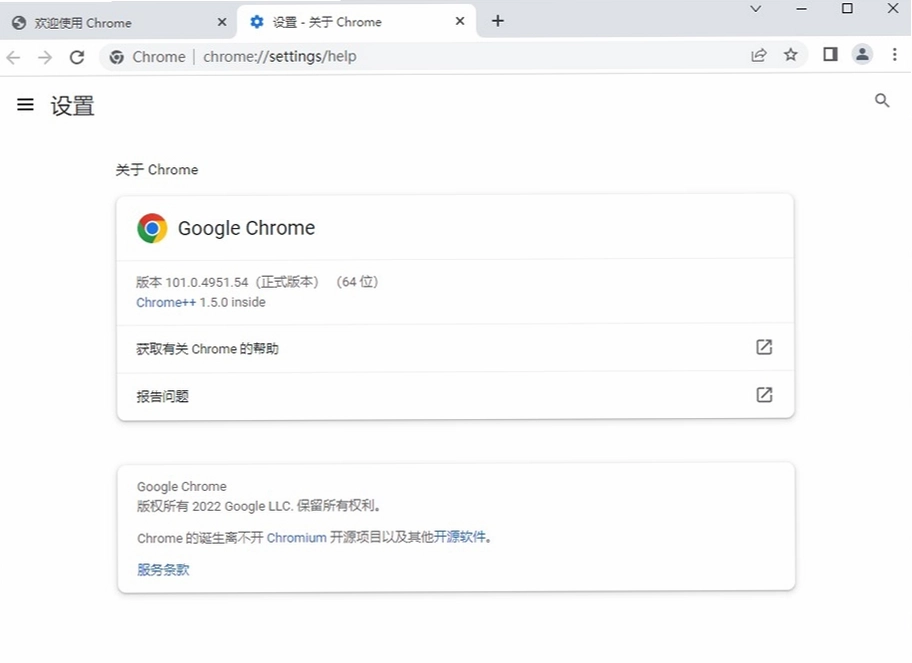Share this page via the share icon
This screenshot has height=663, width=912.
758,55
